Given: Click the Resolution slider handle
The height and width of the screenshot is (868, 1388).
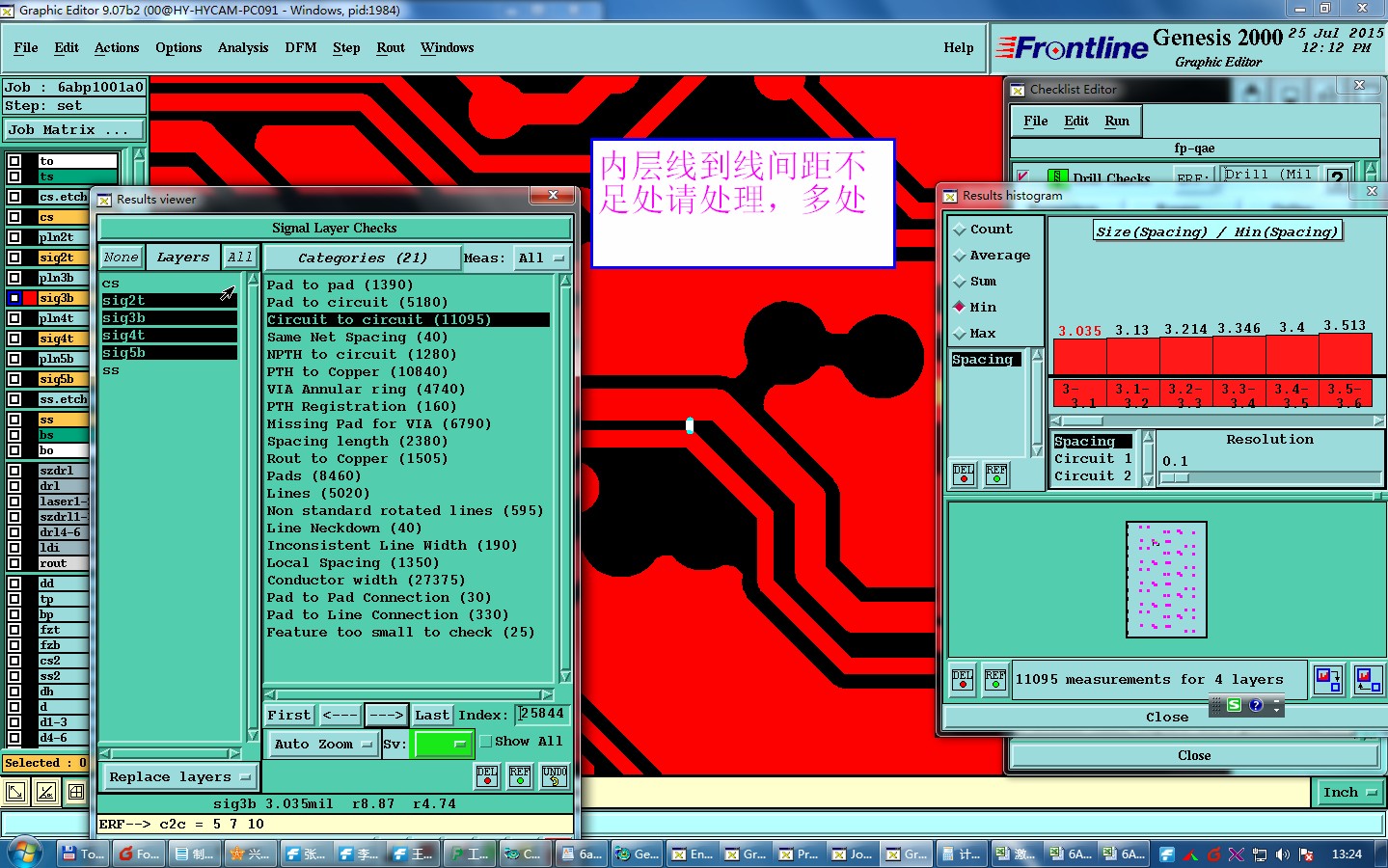Looking at the screenshot, I should (x=1174, y=477).
